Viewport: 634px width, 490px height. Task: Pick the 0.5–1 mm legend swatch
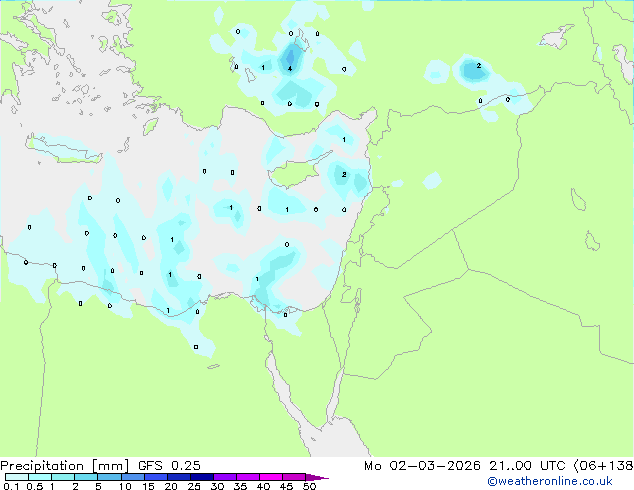coord(40,477)
